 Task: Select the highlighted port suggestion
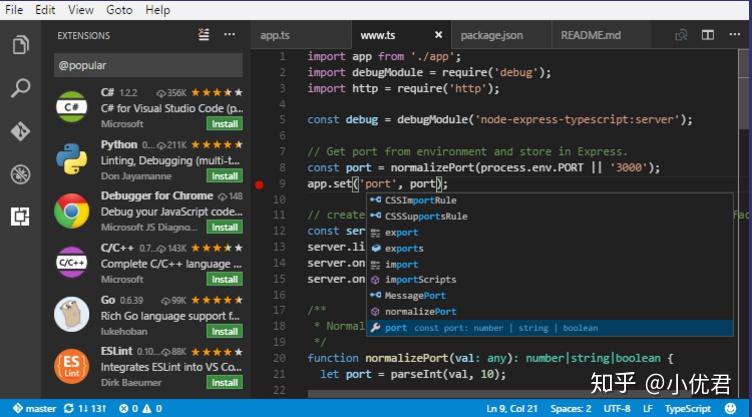click(x=550, y=328)
